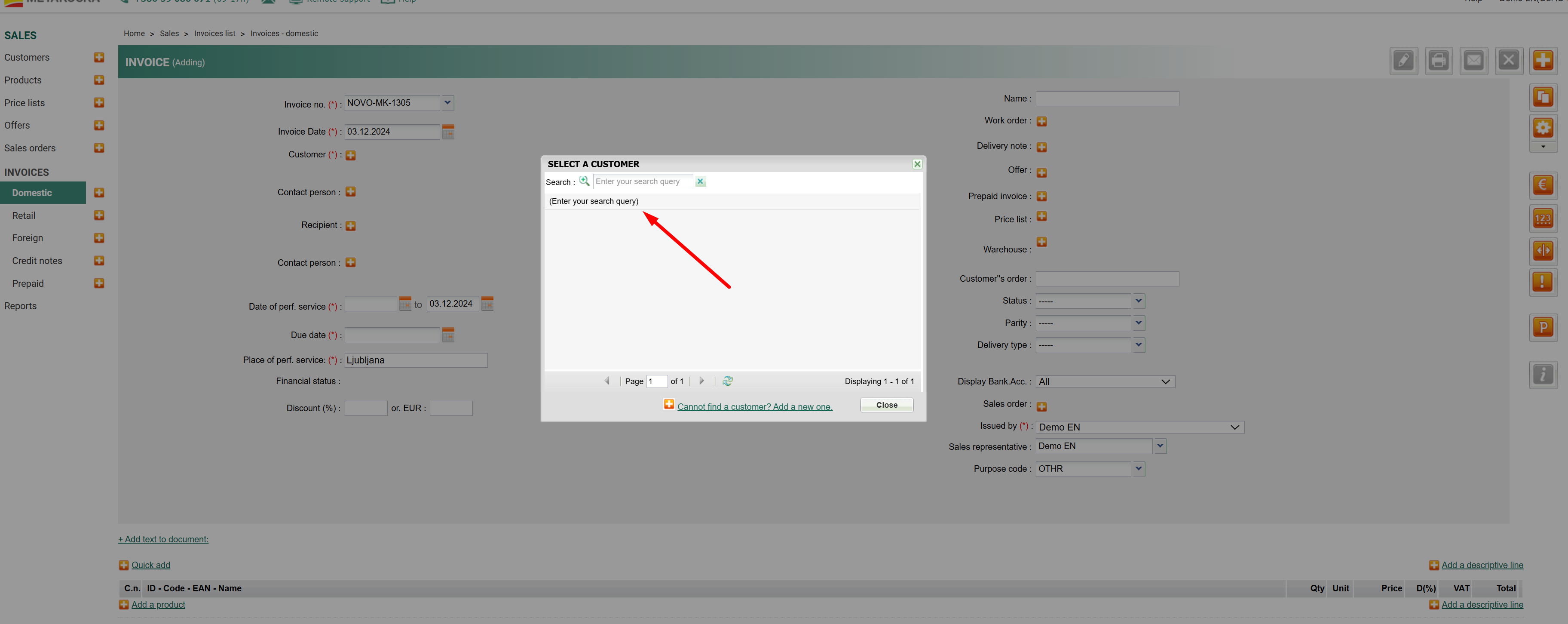Clear the search query with X icon
Viewport: 1568px width, 624px height.
tap(700, 181)
